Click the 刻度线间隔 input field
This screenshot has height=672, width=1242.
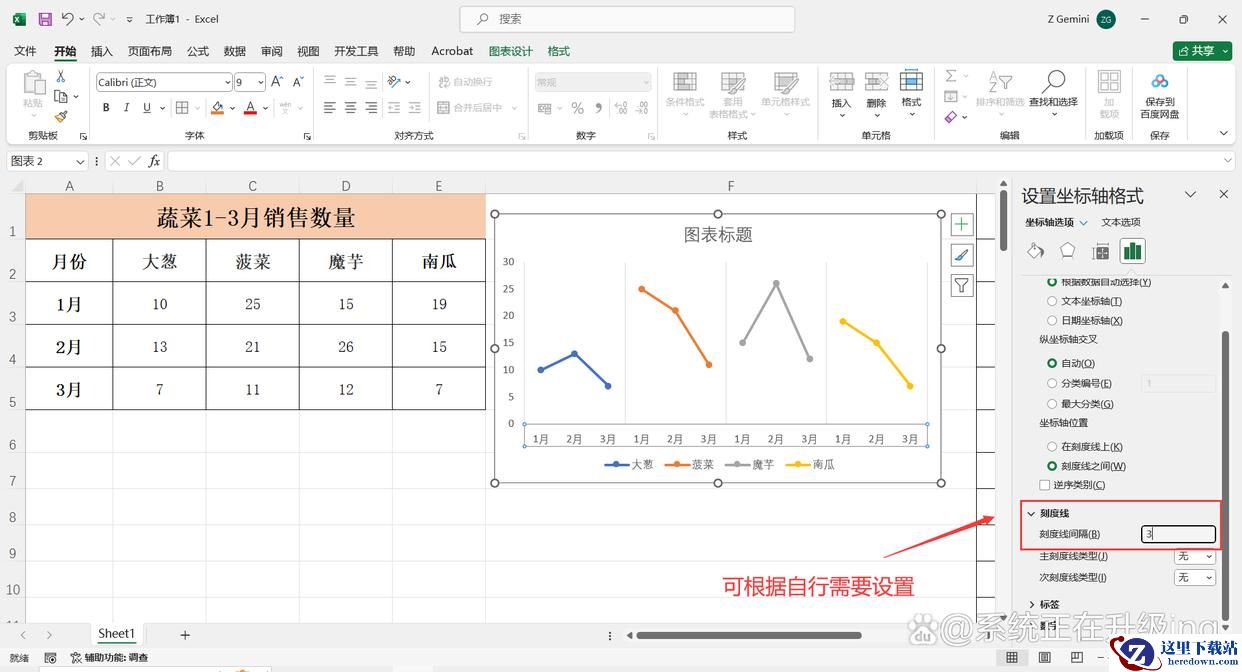point(1178,534)
